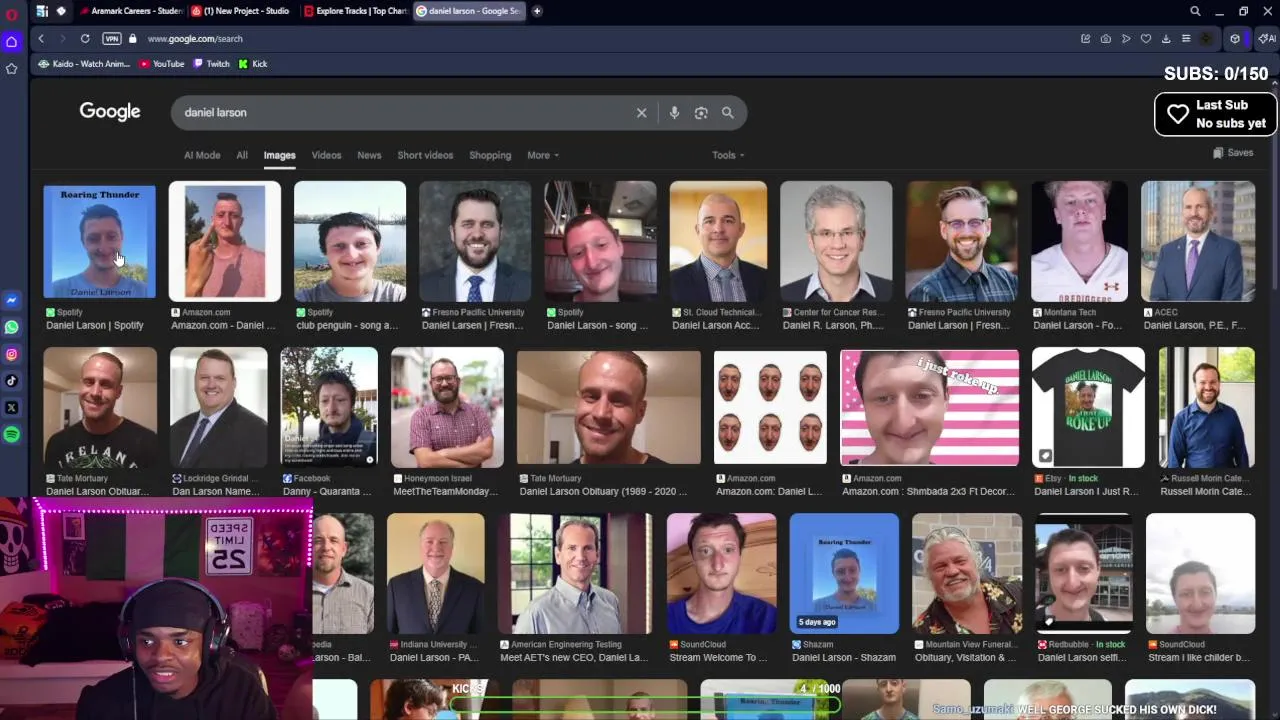Select the AI Mode search tab
The height and width of the screenshot is (720, 1280).
[x=202, y=155]
